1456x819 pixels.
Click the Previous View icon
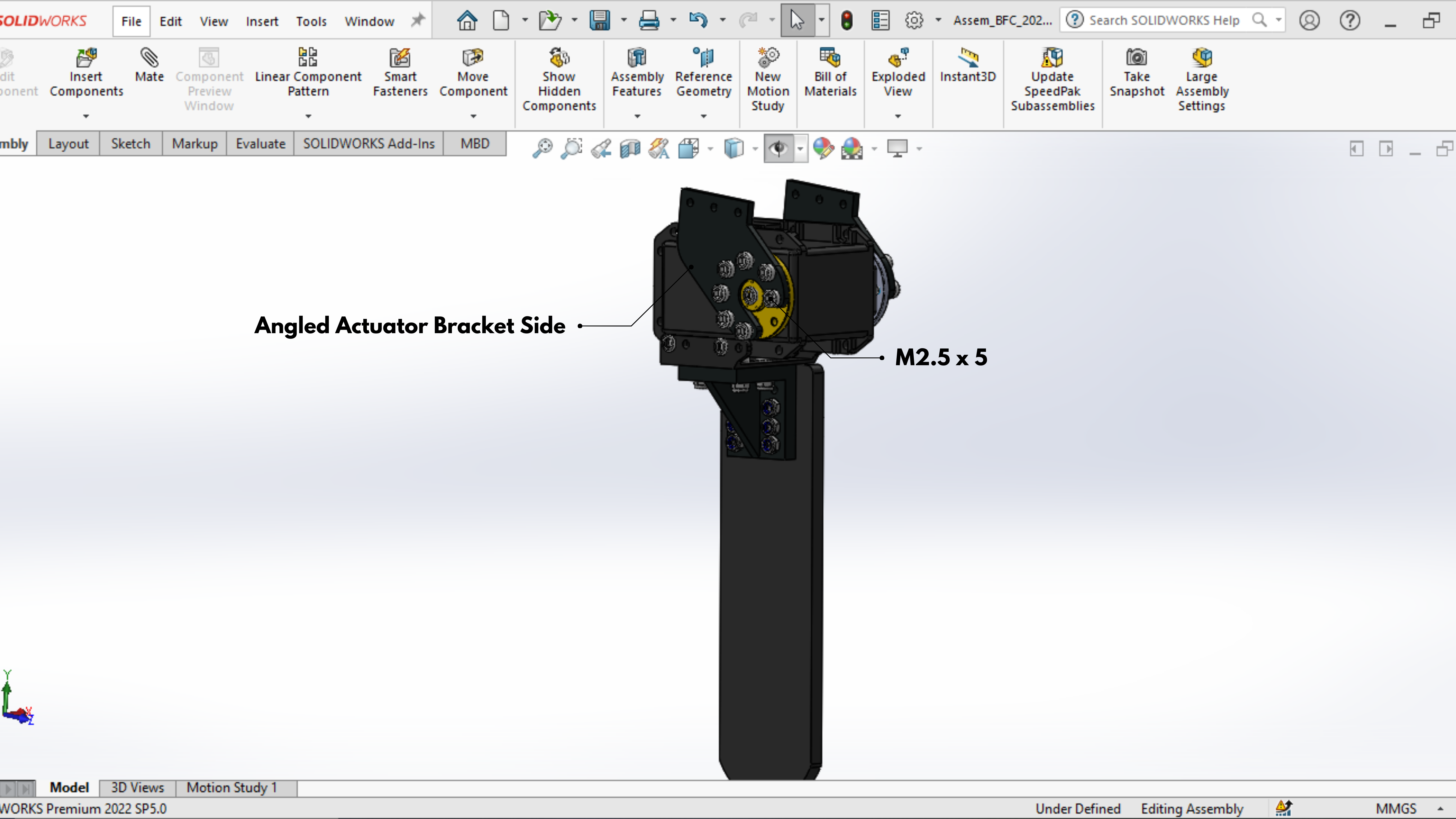click(x=601, y=149)
